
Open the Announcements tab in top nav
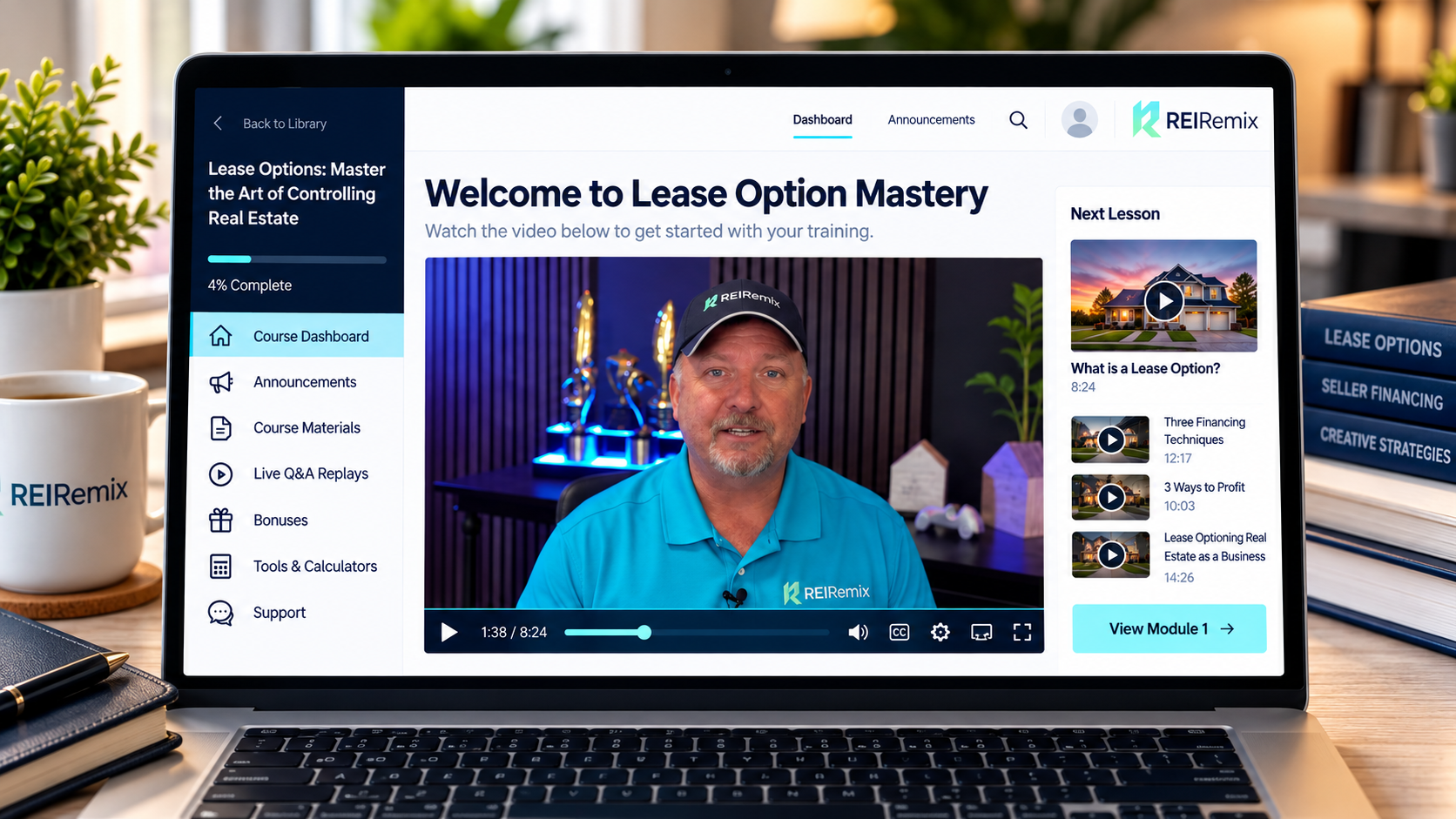931,120
